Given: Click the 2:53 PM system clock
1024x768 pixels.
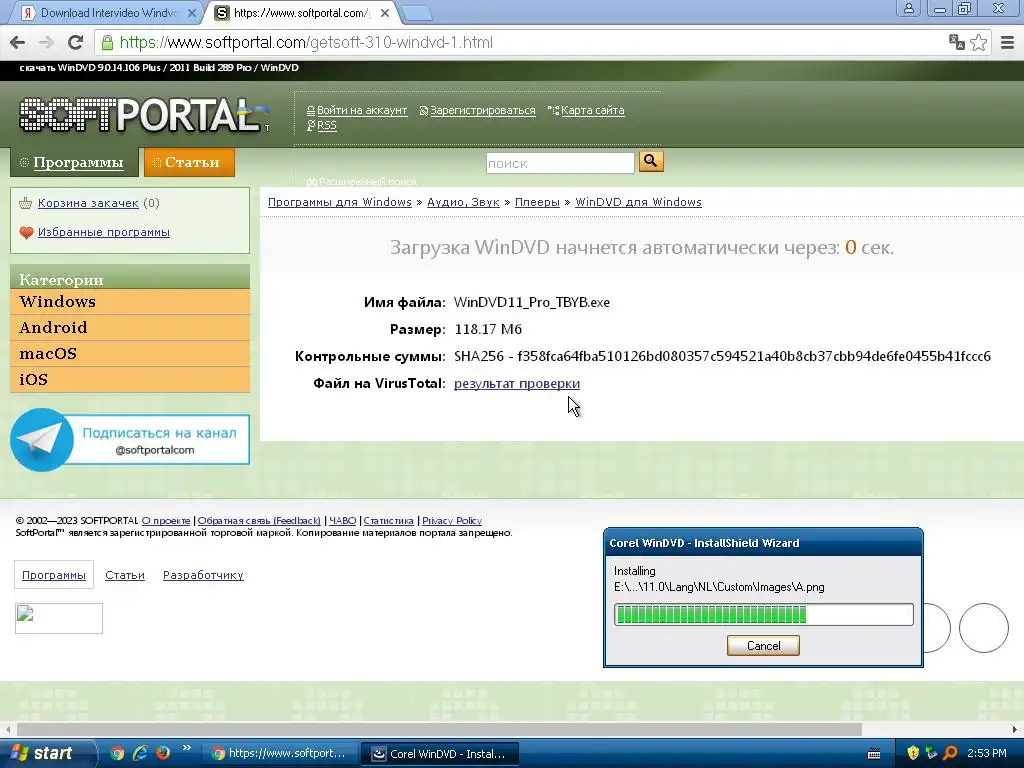Looking at the screenshot, I should pos(987,754).
